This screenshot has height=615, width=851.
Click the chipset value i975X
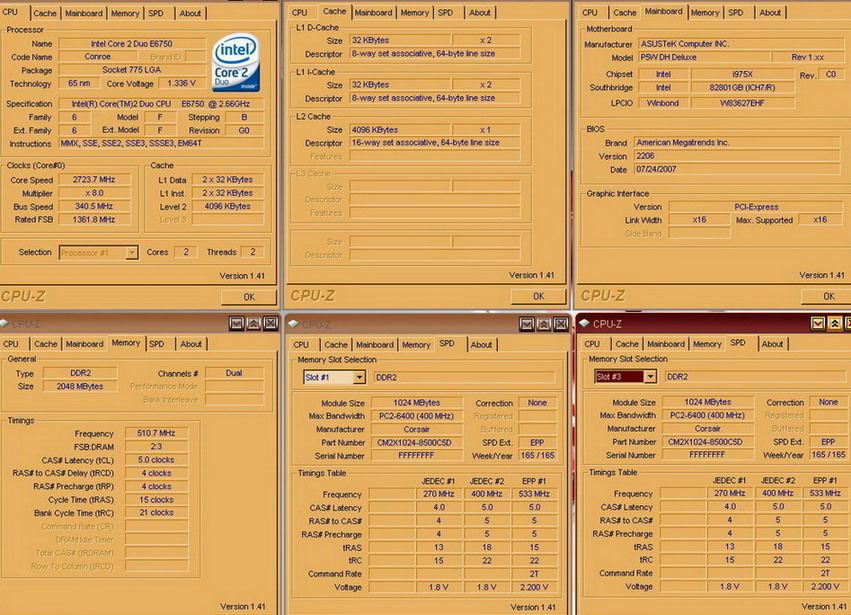[742, 74]
